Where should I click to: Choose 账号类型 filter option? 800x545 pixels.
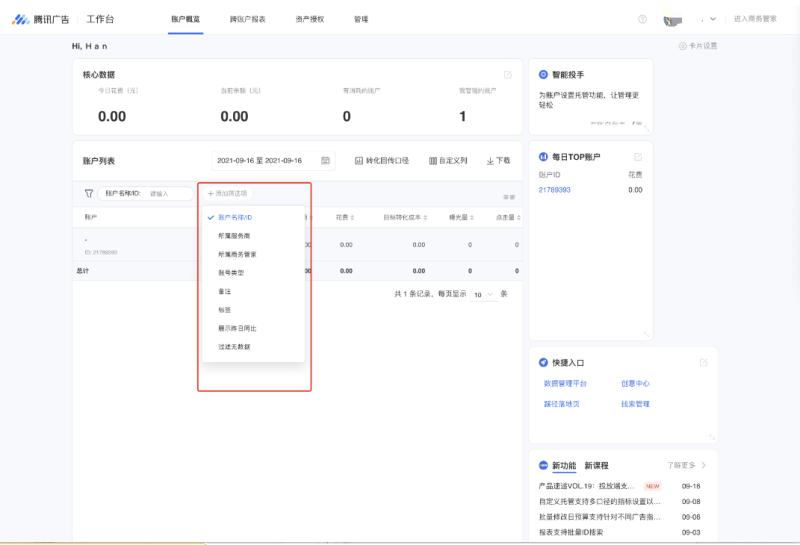(x=253, y=272)
